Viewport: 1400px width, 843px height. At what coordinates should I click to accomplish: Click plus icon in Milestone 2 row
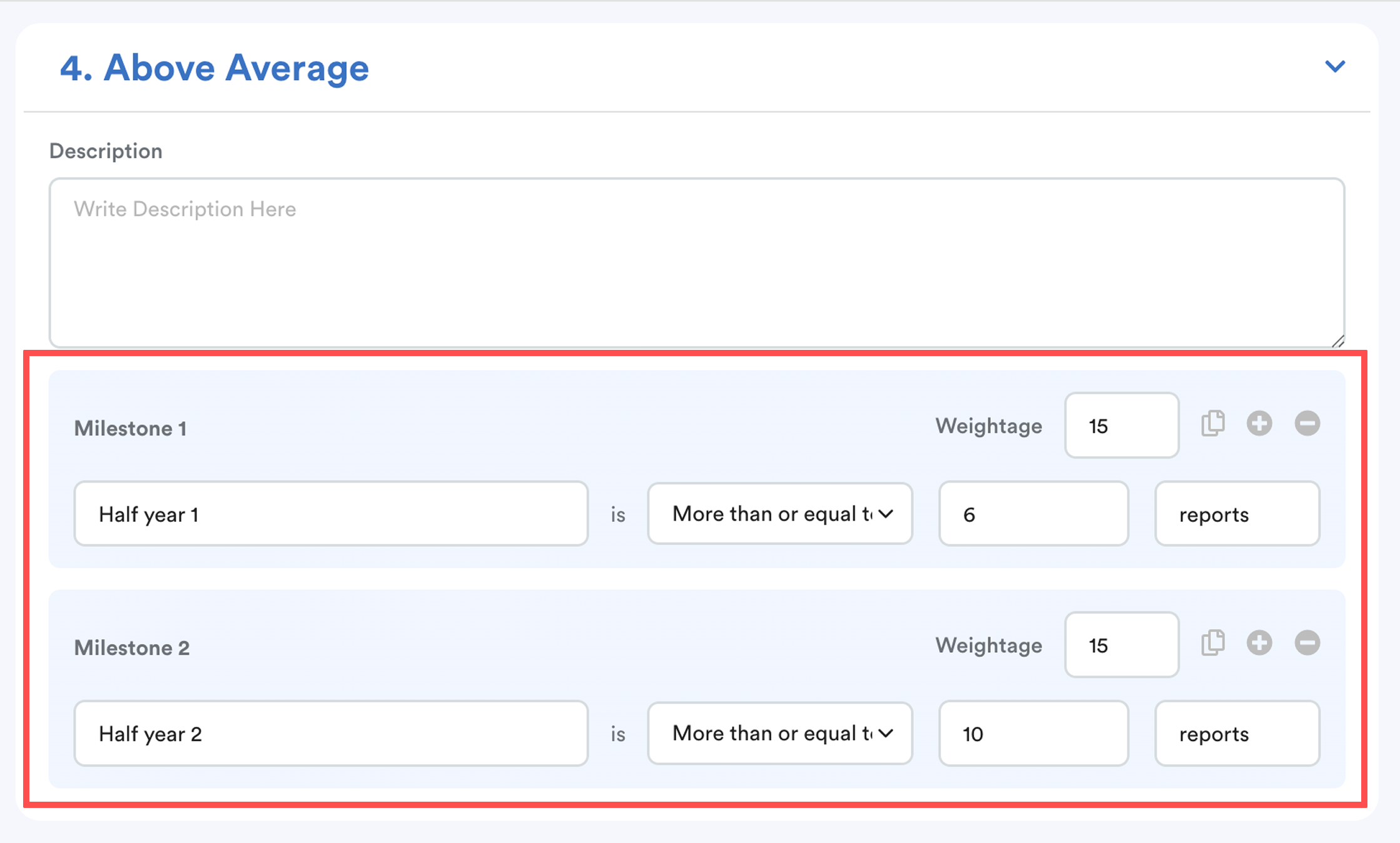coord(1259,643)
